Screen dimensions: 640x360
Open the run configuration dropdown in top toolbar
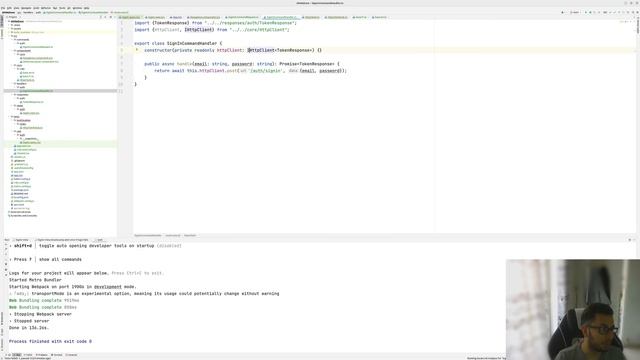574,12
